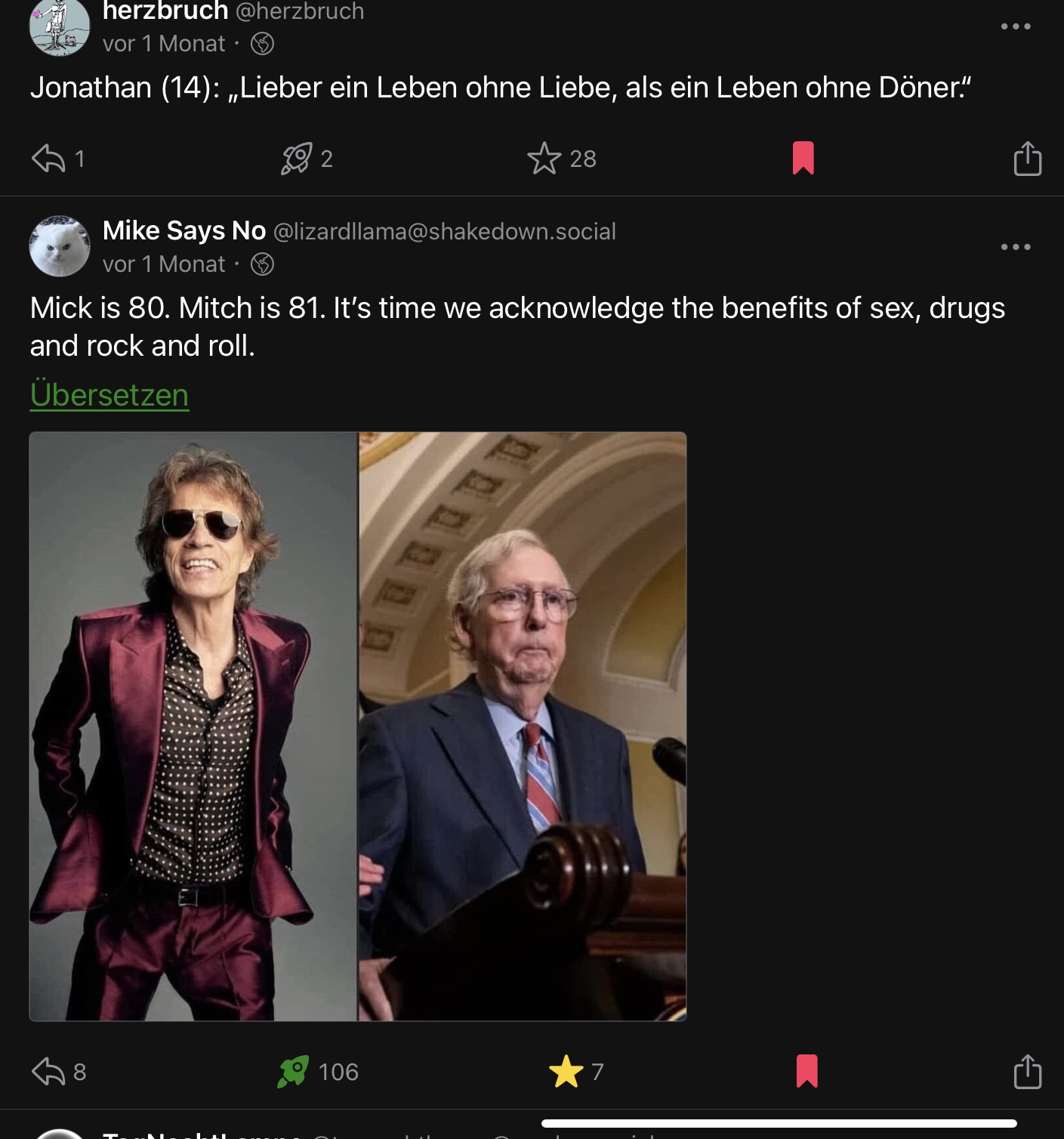Remove bookmark from herzbruch post

tap(803, 159)
